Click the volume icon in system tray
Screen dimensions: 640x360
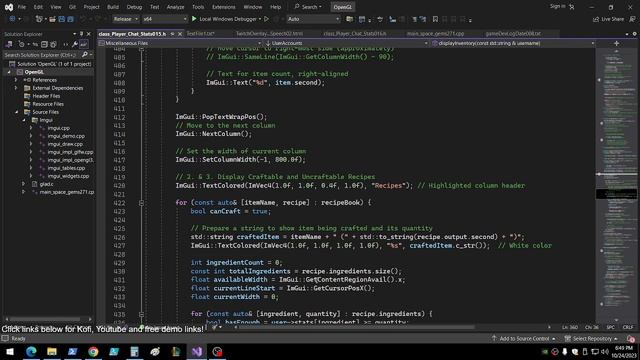coord(605,351)
